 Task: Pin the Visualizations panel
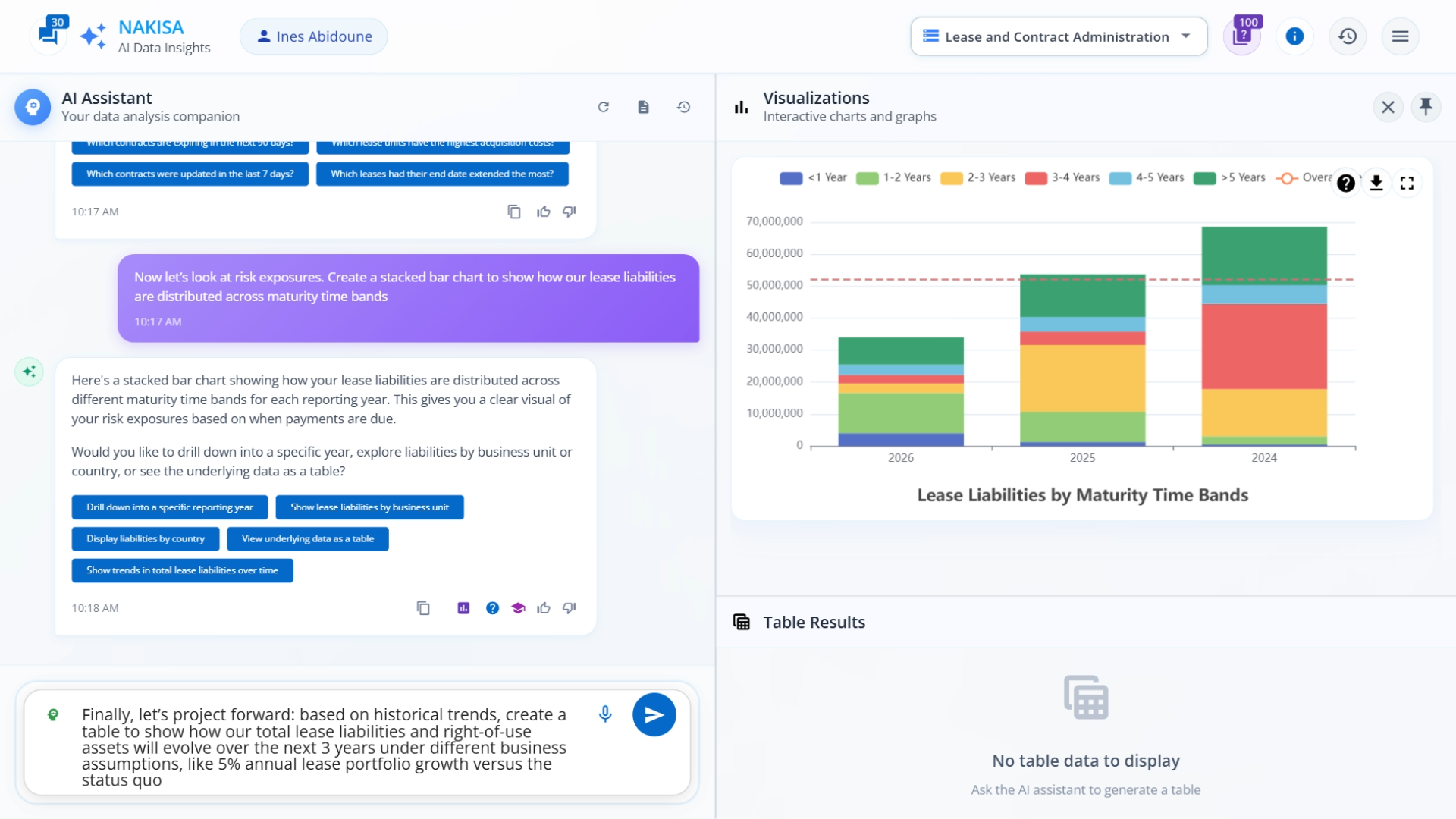click(x=1426, y=107)
